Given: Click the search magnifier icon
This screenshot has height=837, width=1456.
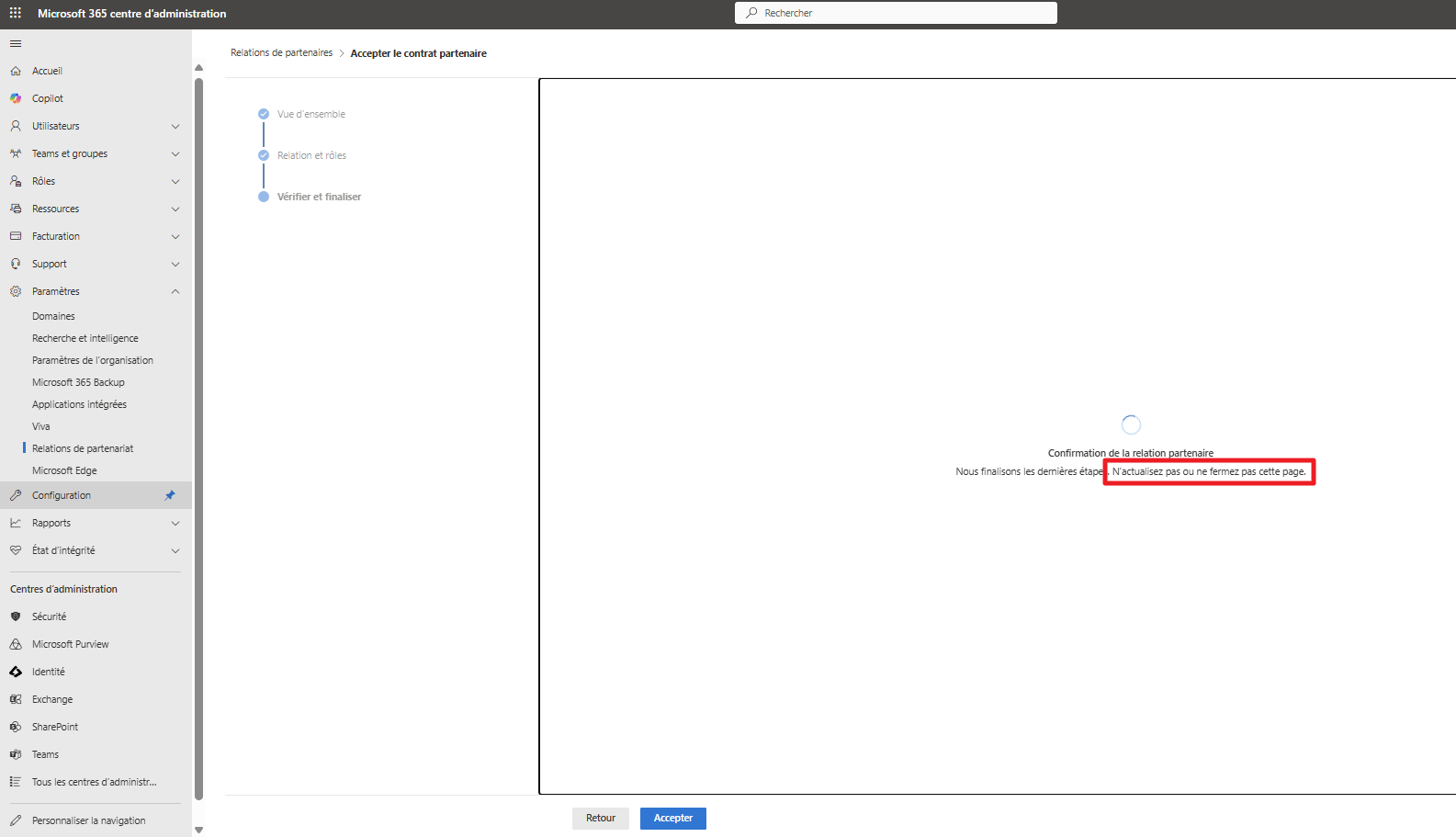Looking at the screenshot, I should 752,13.
